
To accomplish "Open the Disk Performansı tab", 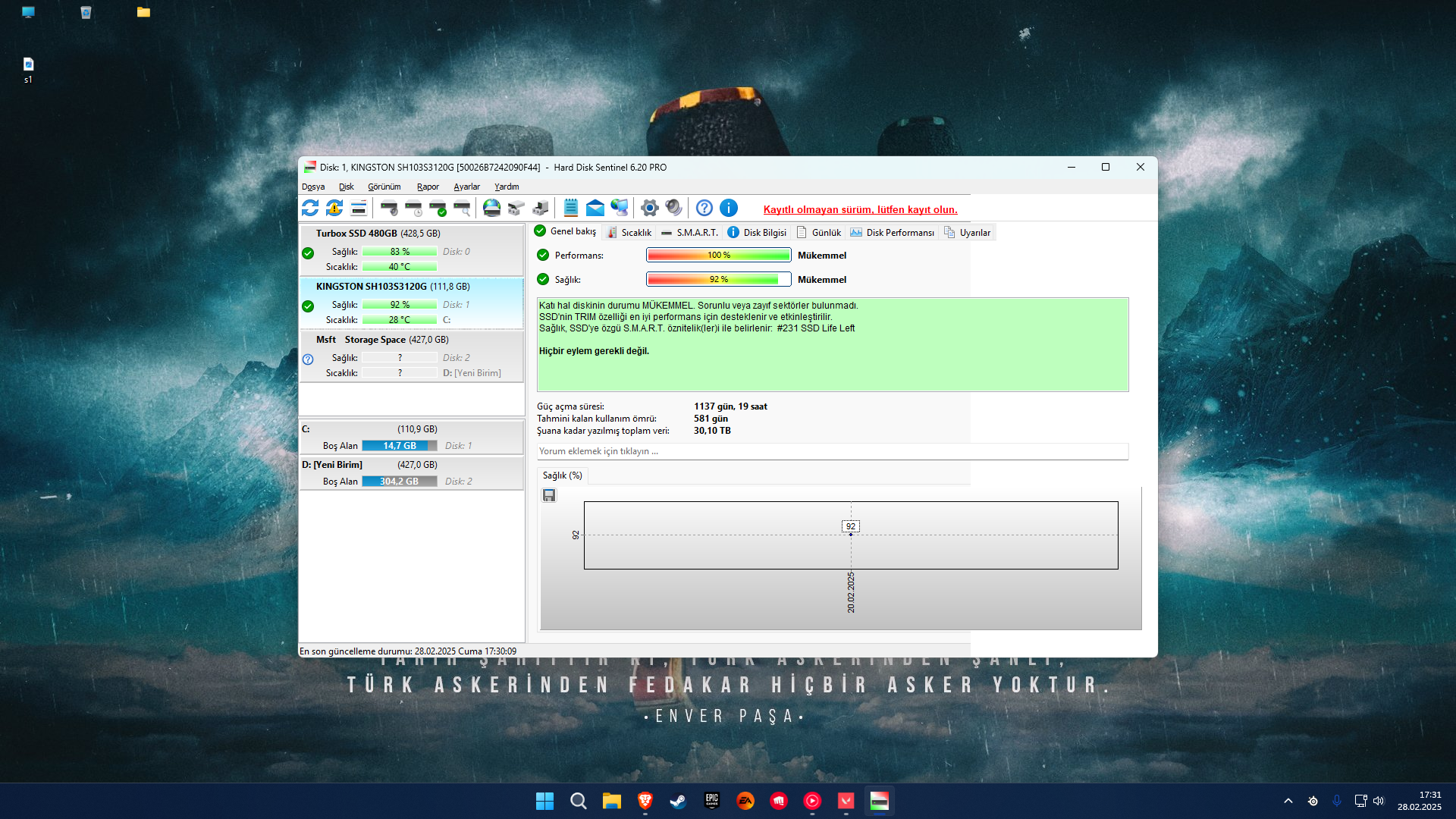I will (x=893, y=233).
